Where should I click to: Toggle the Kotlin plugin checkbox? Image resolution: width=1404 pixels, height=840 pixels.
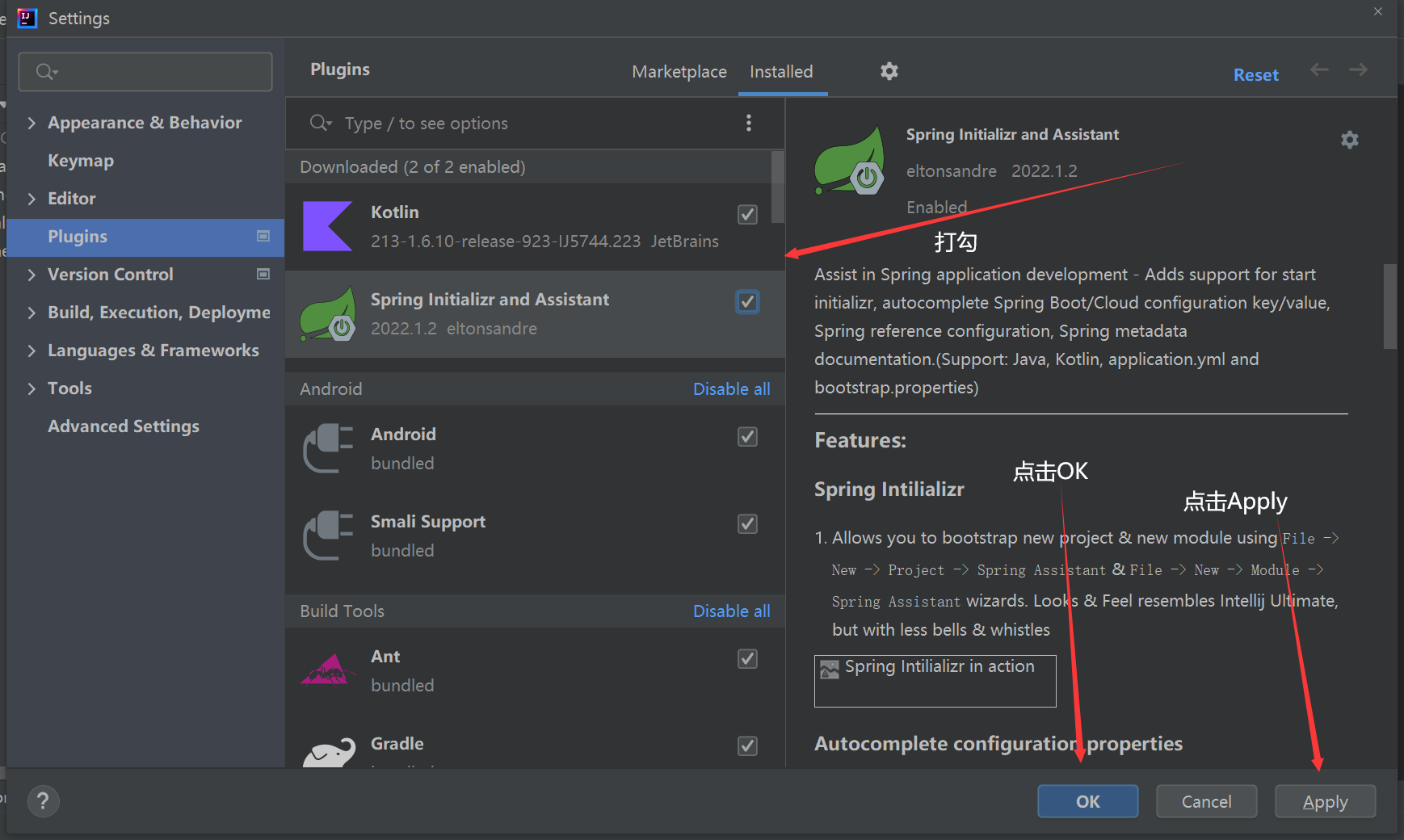(748, 214)
